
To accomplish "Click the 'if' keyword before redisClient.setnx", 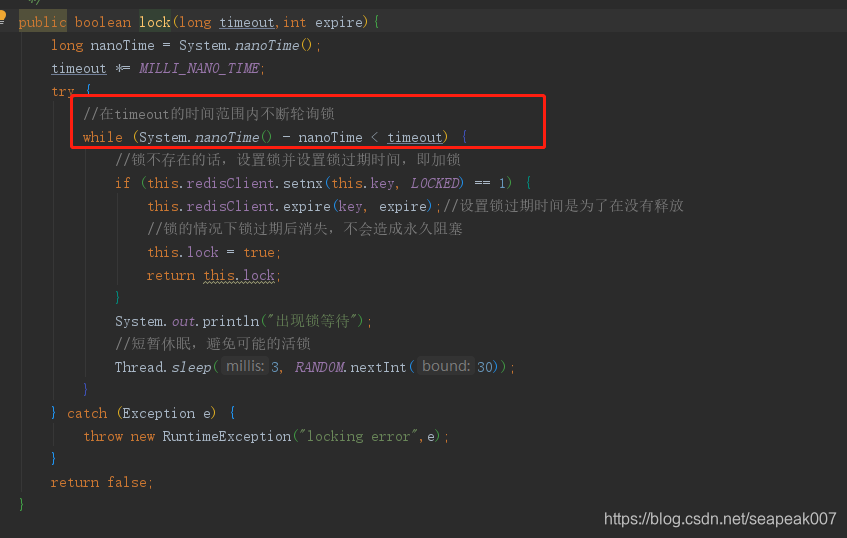I will point(123,184).
